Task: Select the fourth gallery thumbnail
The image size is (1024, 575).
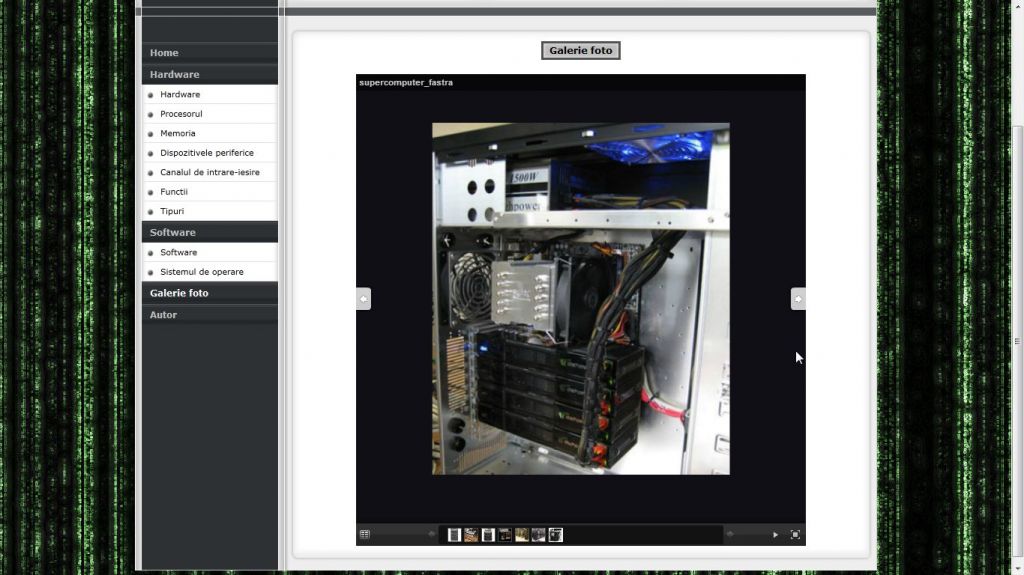Action: pos(505,535)
